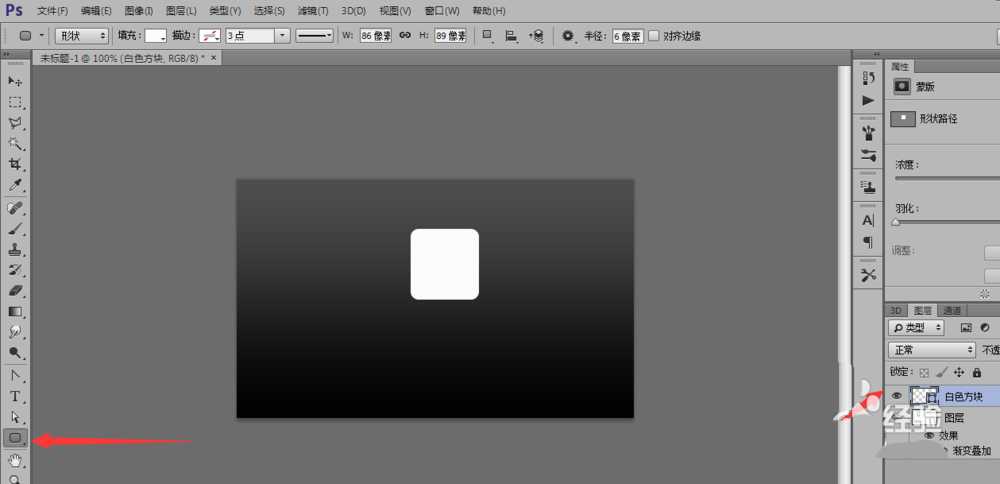
Task: Click the link width and height icon
Action: (405, 35)
